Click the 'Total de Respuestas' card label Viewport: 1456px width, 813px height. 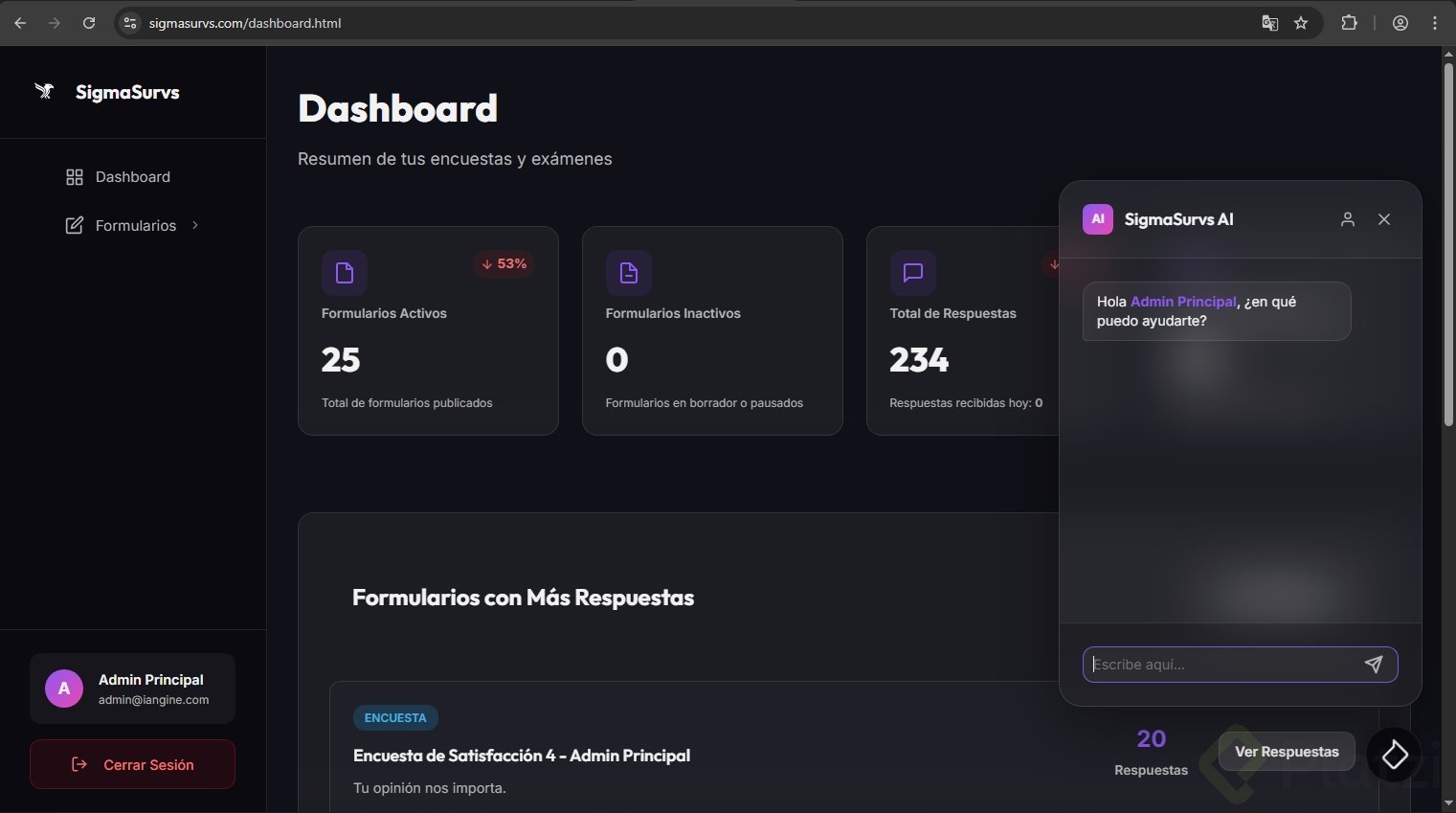pyautogui.click(x=952, y=313)
